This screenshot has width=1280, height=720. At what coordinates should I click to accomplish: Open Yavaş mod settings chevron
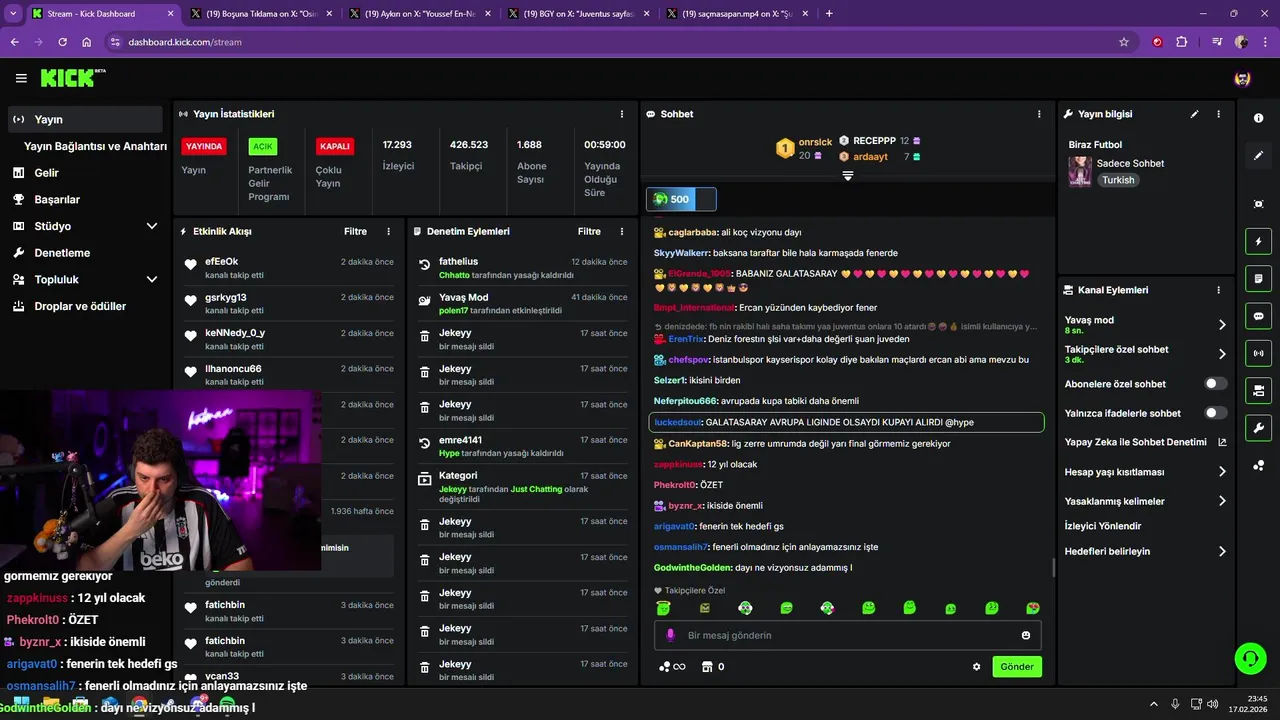pos(1222,325)
